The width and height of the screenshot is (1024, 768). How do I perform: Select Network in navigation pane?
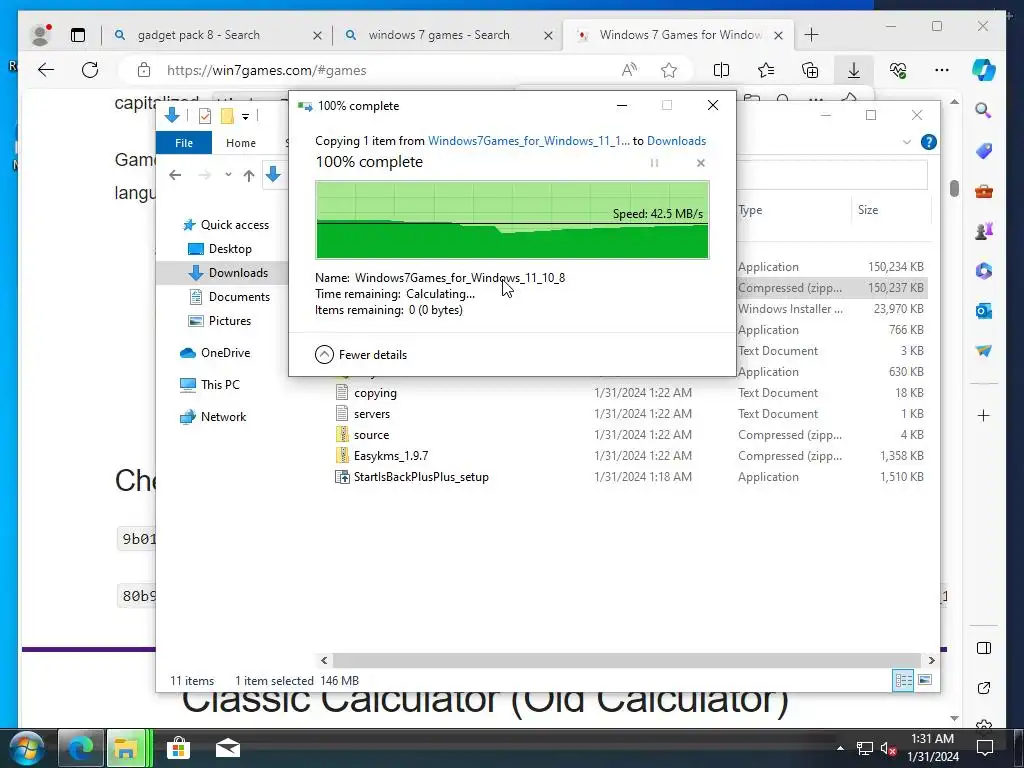pos(214,417)
